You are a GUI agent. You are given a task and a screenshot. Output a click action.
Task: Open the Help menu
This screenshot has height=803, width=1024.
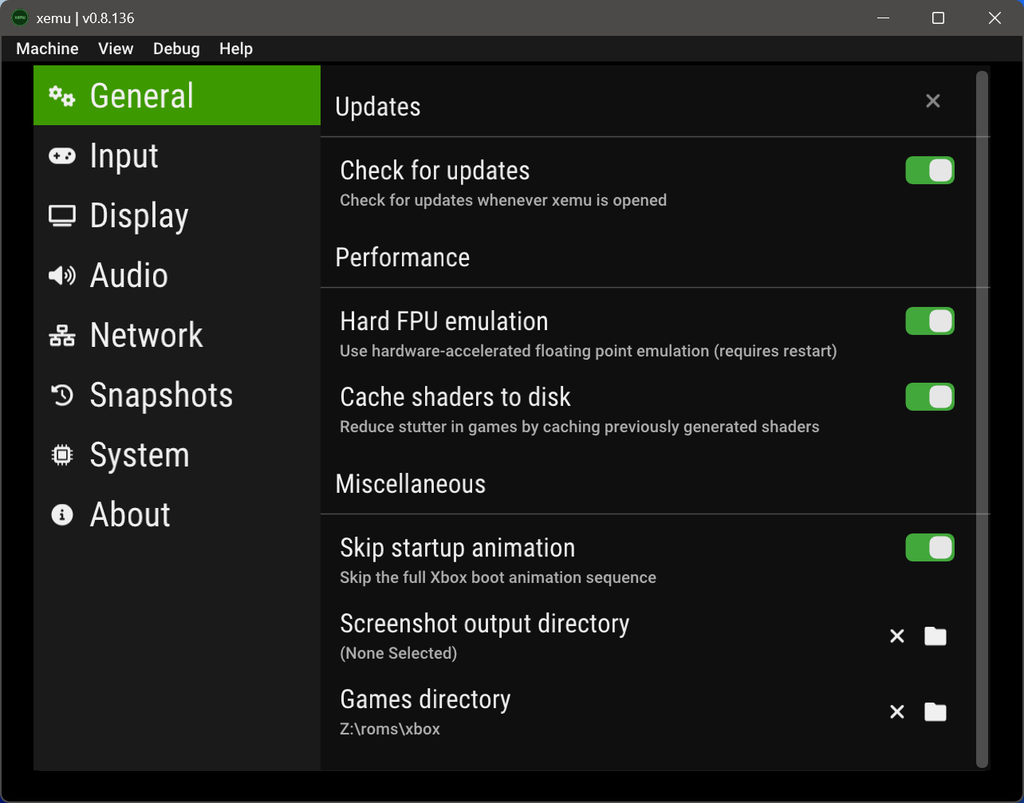point(236,49)
